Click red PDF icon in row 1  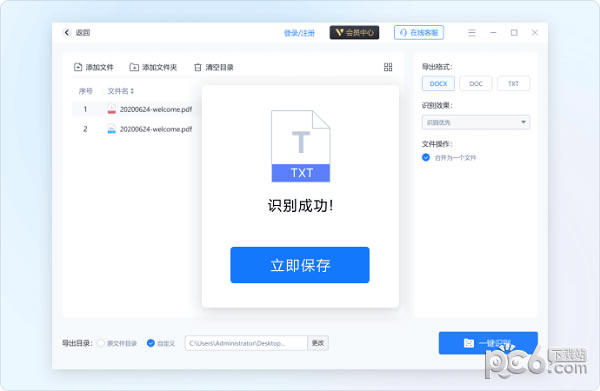(111, 109)
